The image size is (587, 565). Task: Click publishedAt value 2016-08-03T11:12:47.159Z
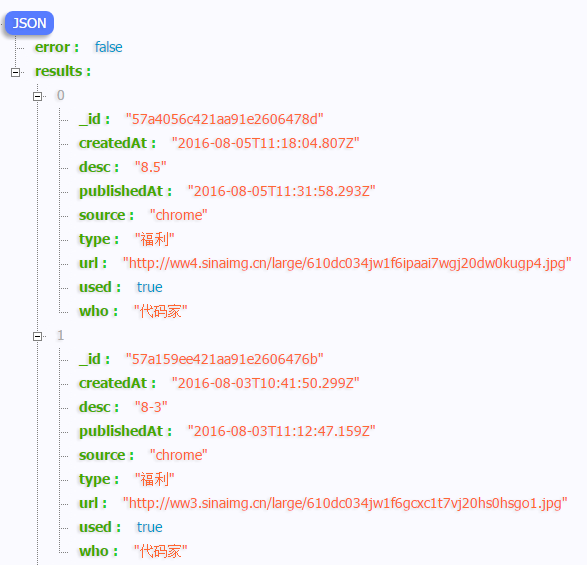pos(282,431)
